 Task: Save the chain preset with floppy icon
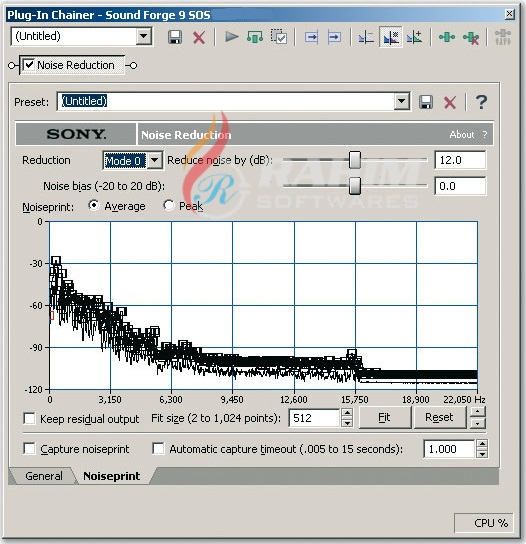pos(175,37)
